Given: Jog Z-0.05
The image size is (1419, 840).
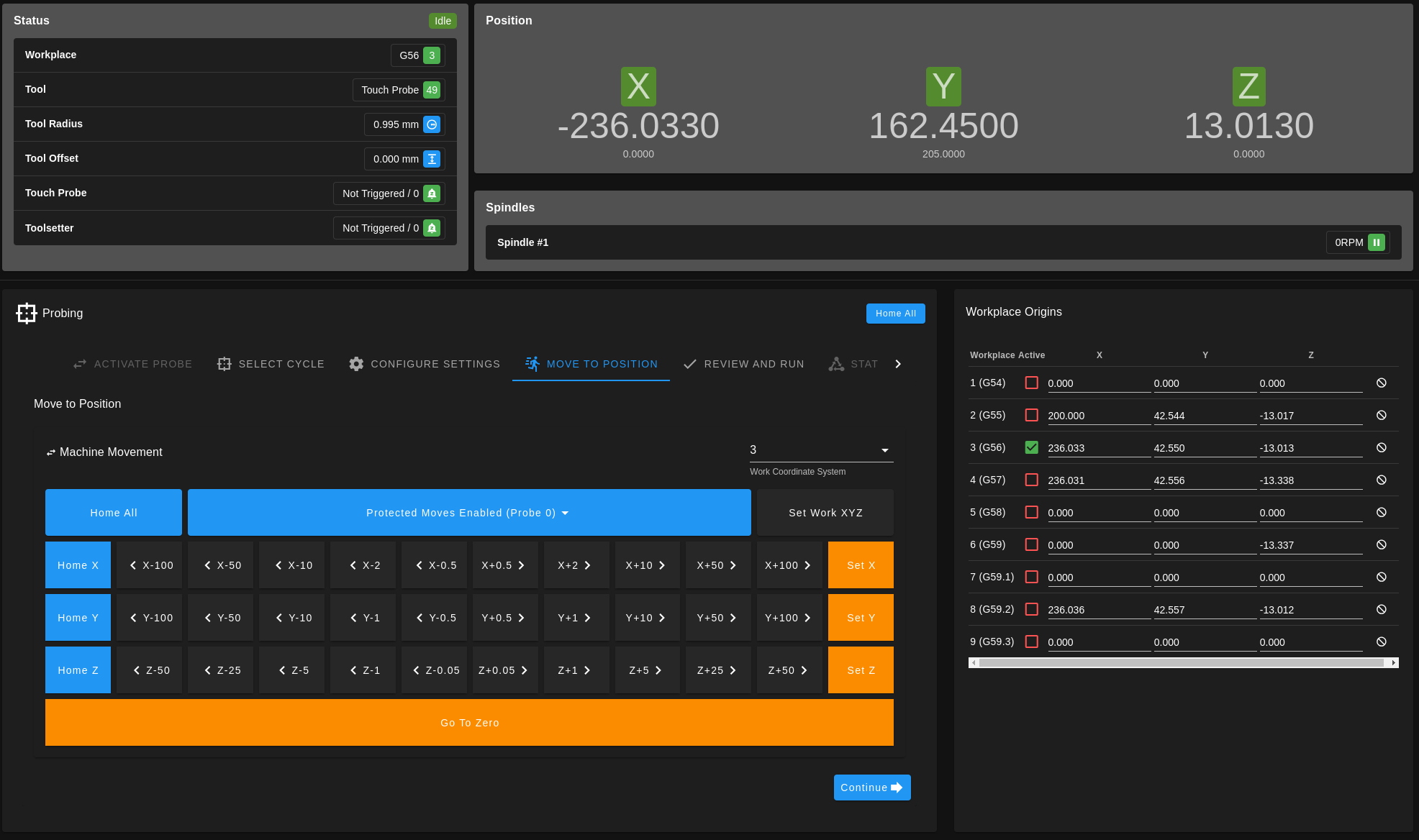Looking at the screenshot, I should click(x=434, y=670).
